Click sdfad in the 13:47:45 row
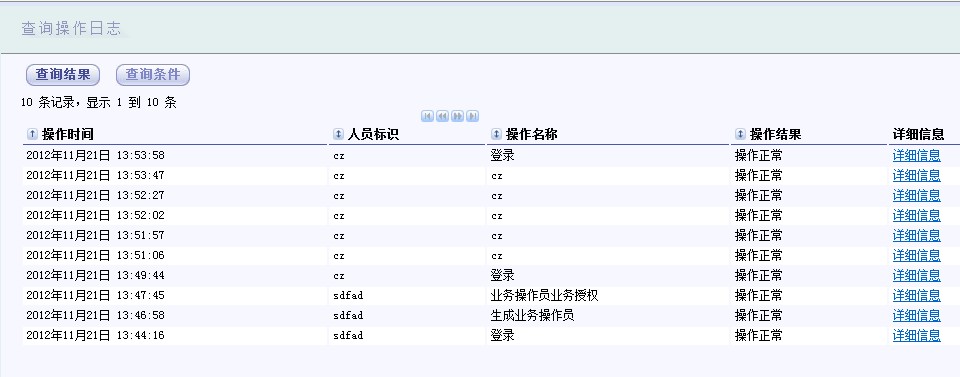This screenshot has width=960, height=377. (348, 296)
